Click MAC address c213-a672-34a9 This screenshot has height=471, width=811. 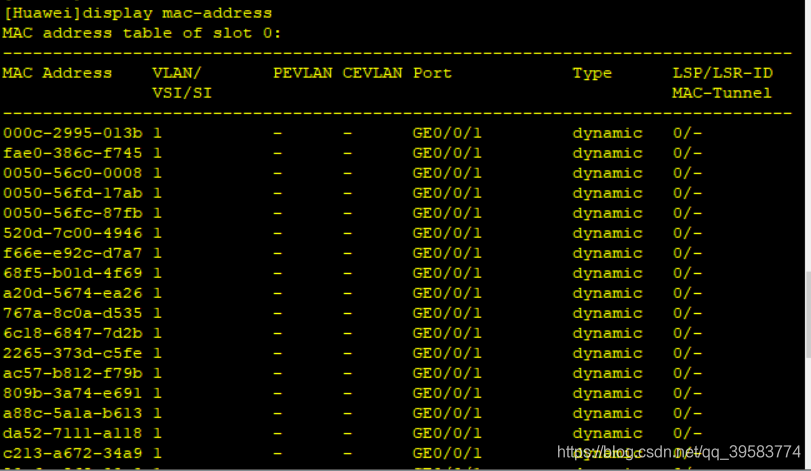coord(72,453)
